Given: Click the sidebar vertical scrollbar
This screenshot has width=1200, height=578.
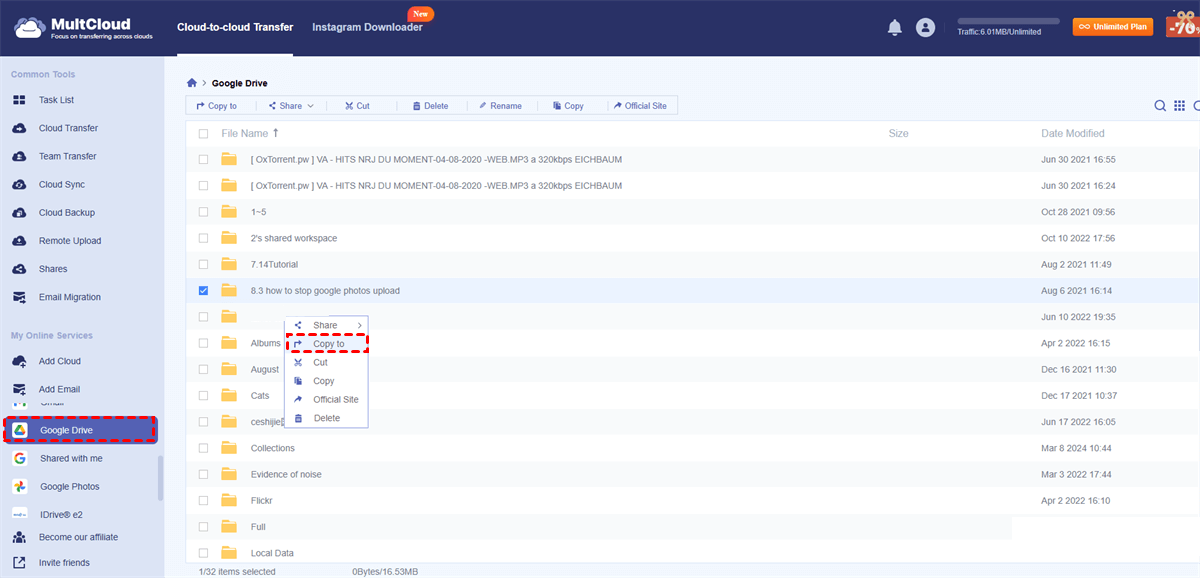Looking at the screenshot, I should coord(161,478).
